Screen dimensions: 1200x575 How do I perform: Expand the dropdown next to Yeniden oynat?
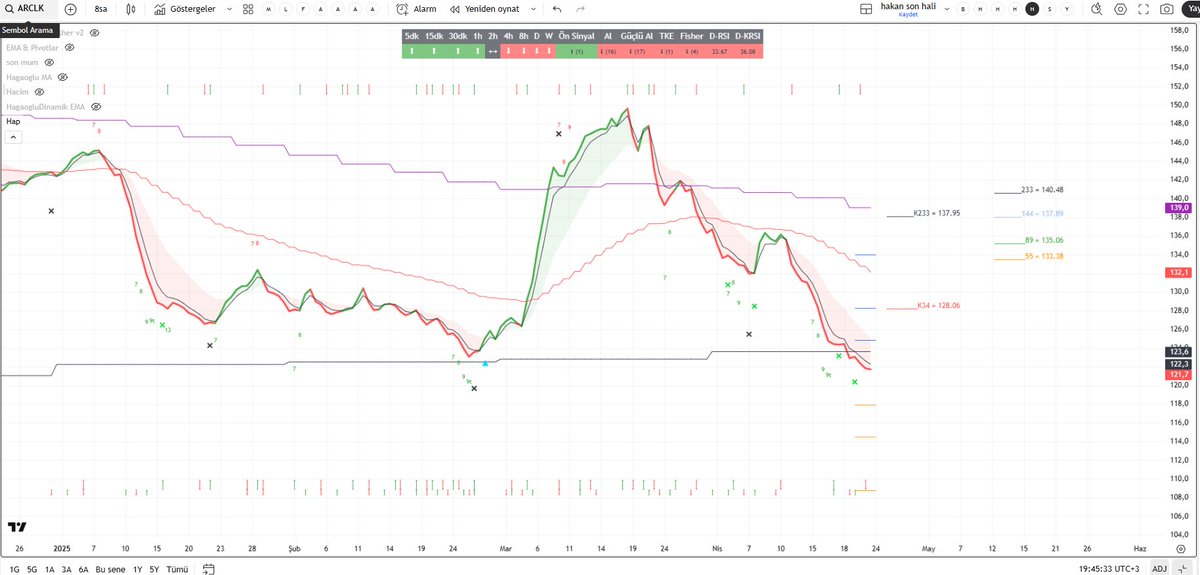point(532,9)
